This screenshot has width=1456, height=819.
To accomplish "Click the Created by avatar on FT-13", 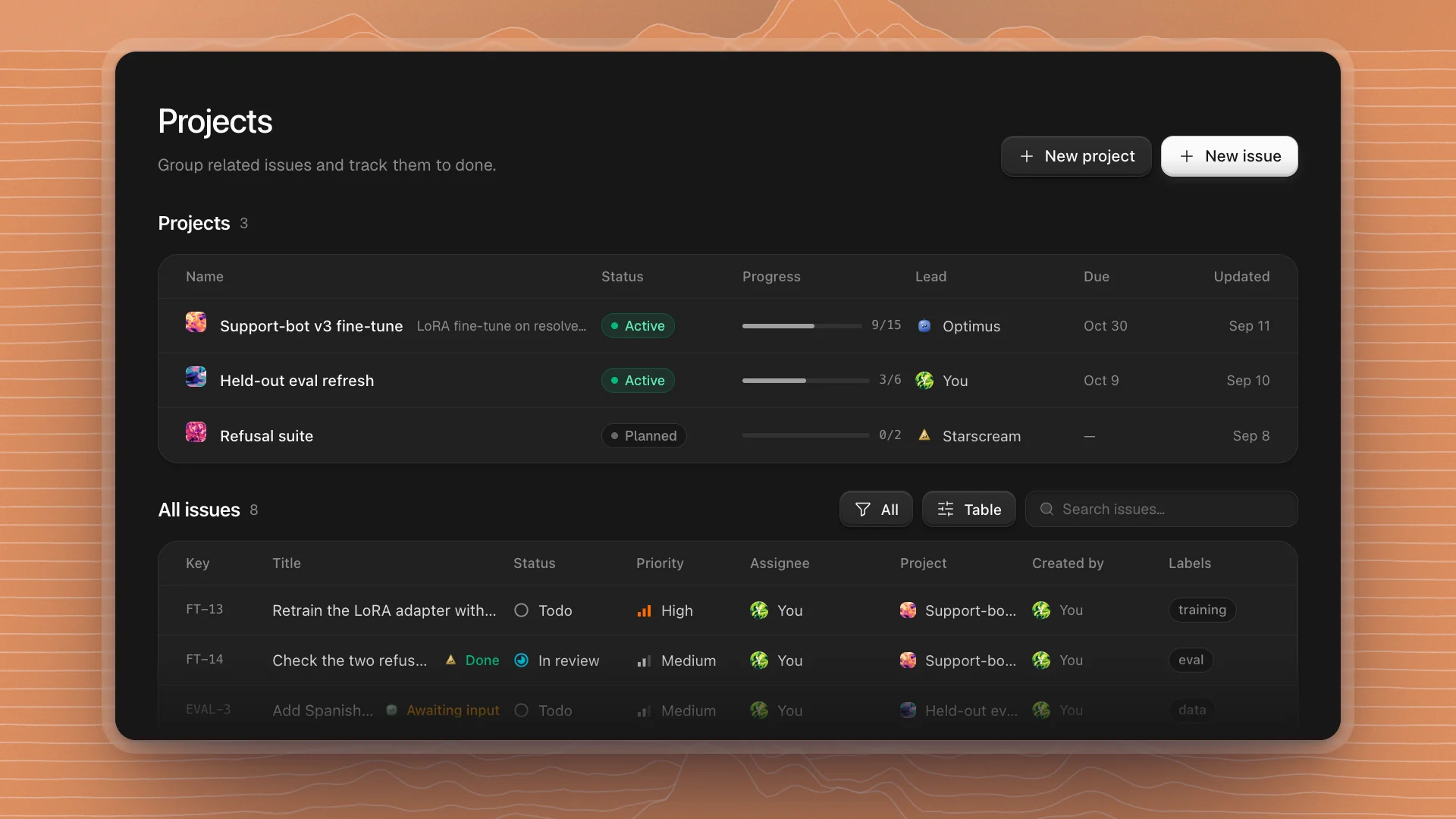I will (x=1041, y=610).
